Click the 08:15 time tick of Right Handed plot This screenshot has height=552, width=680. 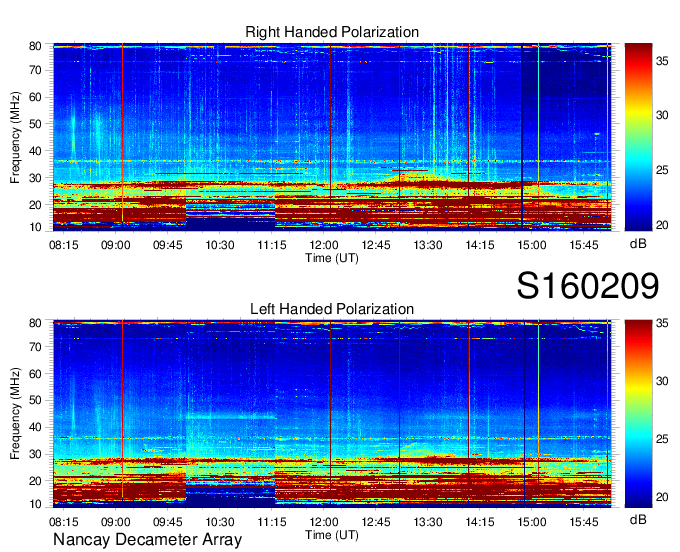64,245
